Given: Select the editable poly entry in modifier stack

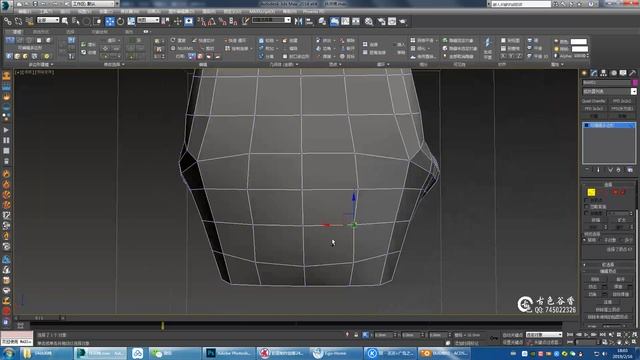Looking at the screenshot, I should coord(609,125).
